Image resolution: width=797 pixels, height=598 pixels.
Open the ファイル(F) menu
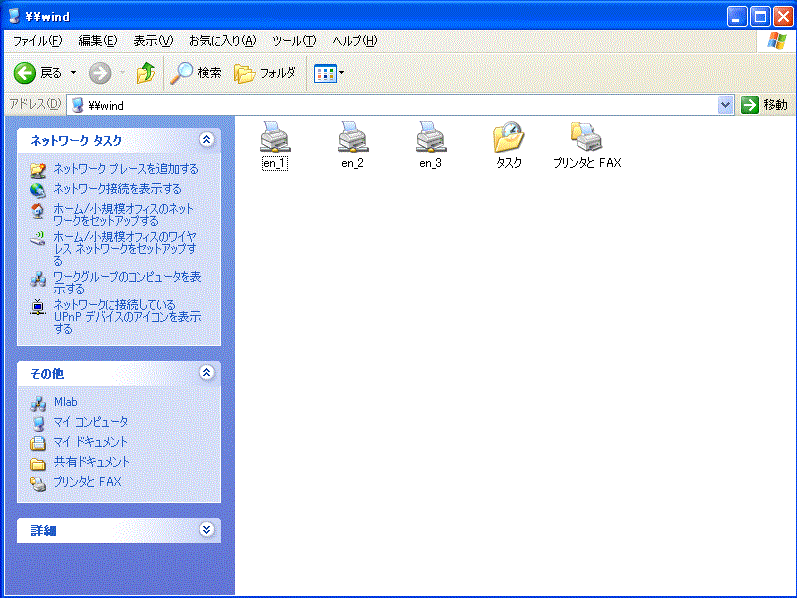coord(38,41)
